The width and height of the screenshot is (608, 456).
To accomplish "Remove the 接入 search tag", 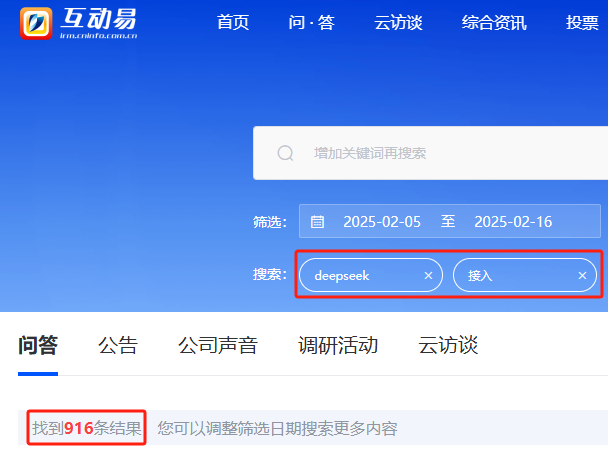I will [x=582, y=276].
